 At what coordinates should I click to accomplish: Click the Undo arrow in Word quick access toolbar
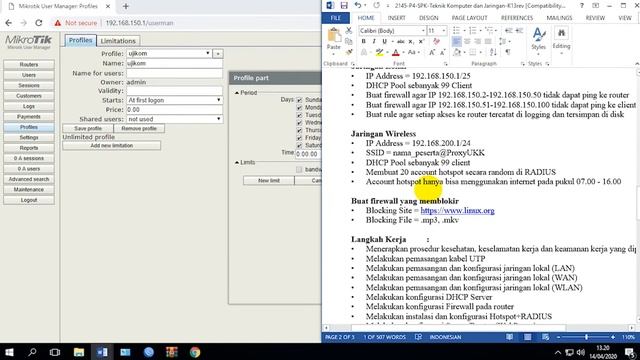[x=358, y=6]
